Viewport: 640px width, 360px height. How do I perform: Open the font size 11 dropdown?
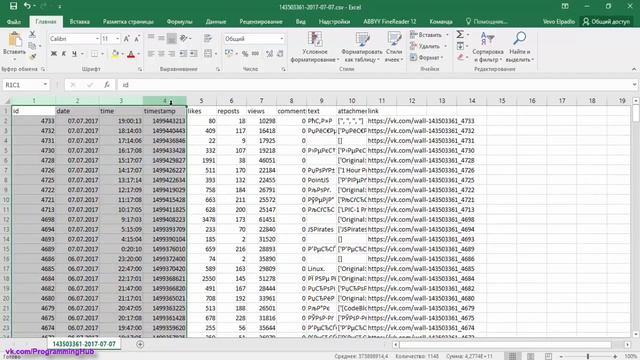(118, 39)
